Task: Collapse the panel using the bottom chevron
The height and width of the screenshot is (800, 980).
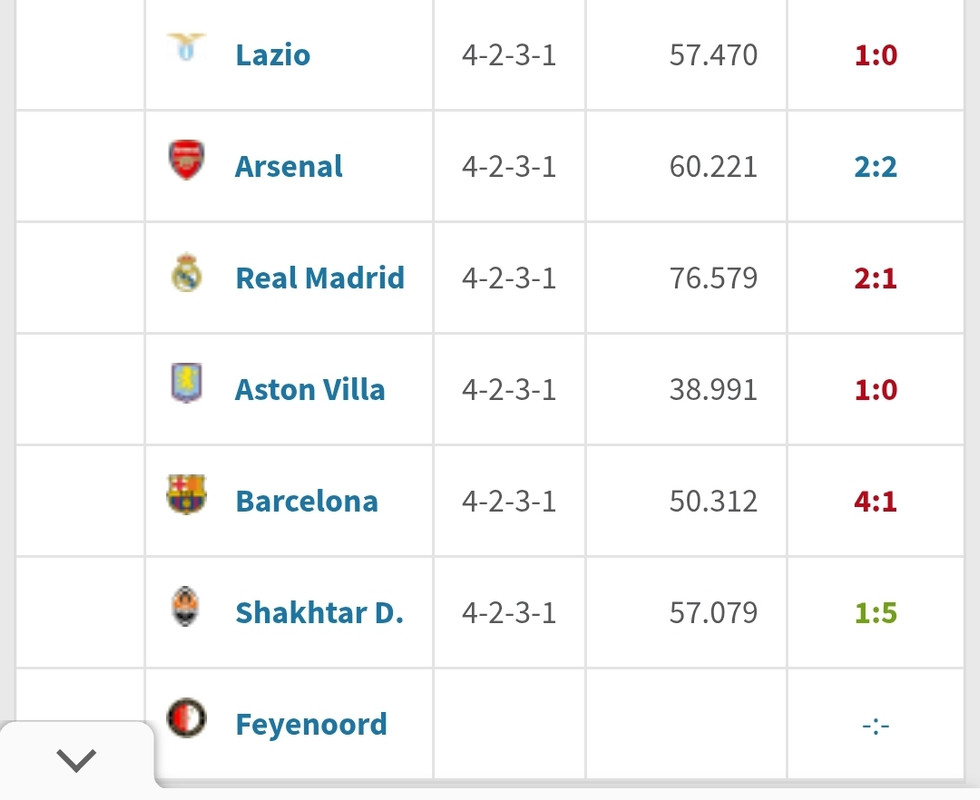Action: click(x=76, y=761)
